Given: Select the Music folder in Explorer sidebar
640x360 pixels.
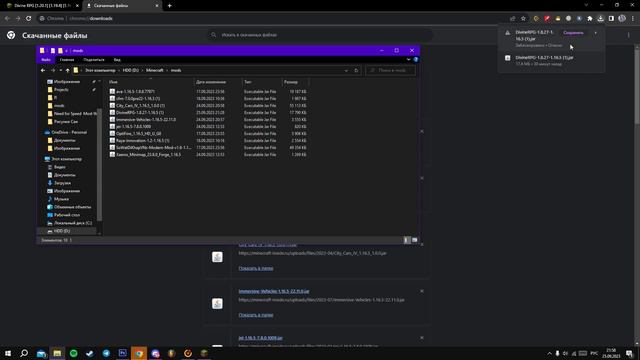Looking at the screenshot, I should 61,199.
